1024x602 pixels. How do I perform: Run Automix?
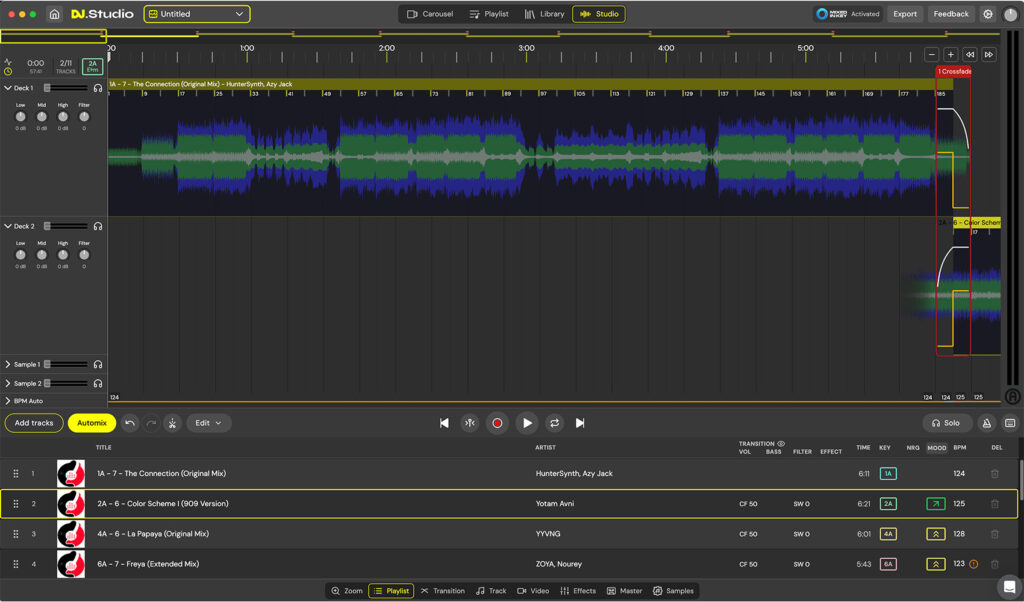click(x=91, y=423)
